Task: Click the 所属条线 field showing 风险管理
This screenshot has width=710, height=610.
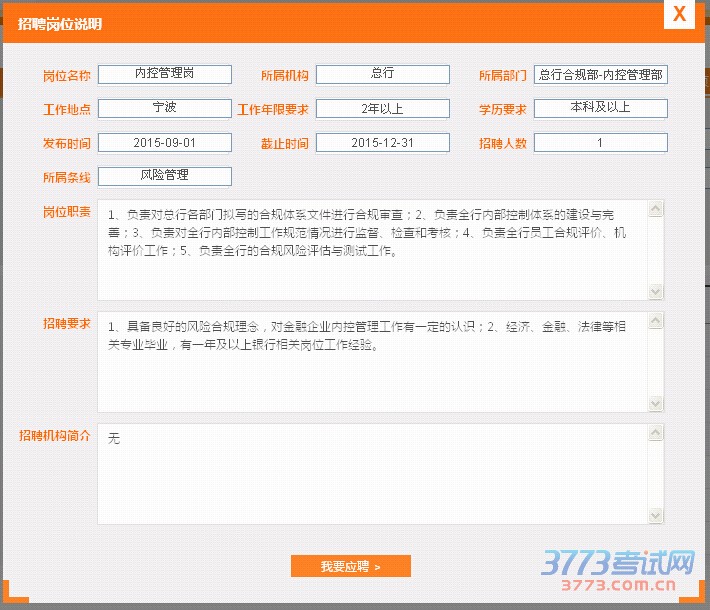Action: (x=165, y=176)
